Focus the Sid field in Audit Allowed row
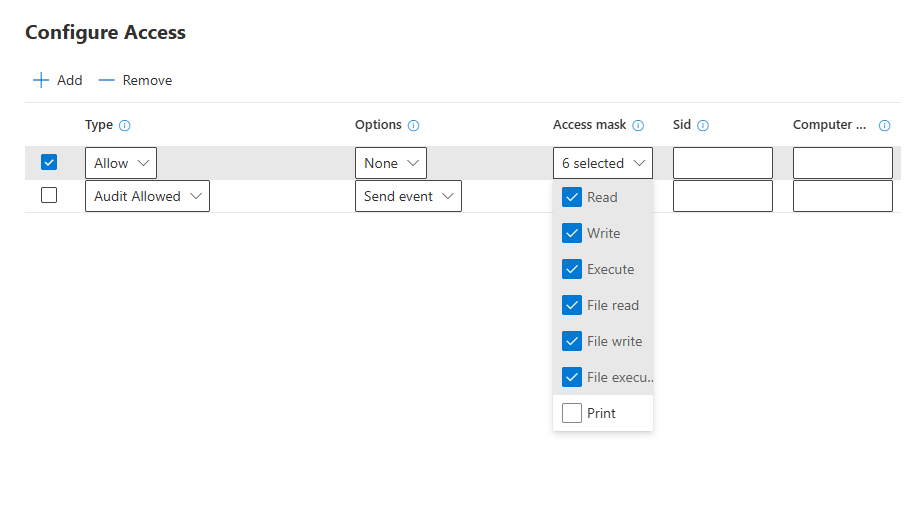The height and width of the screenshot is (509, 912). pyautogui.click(x=722, y=196)
